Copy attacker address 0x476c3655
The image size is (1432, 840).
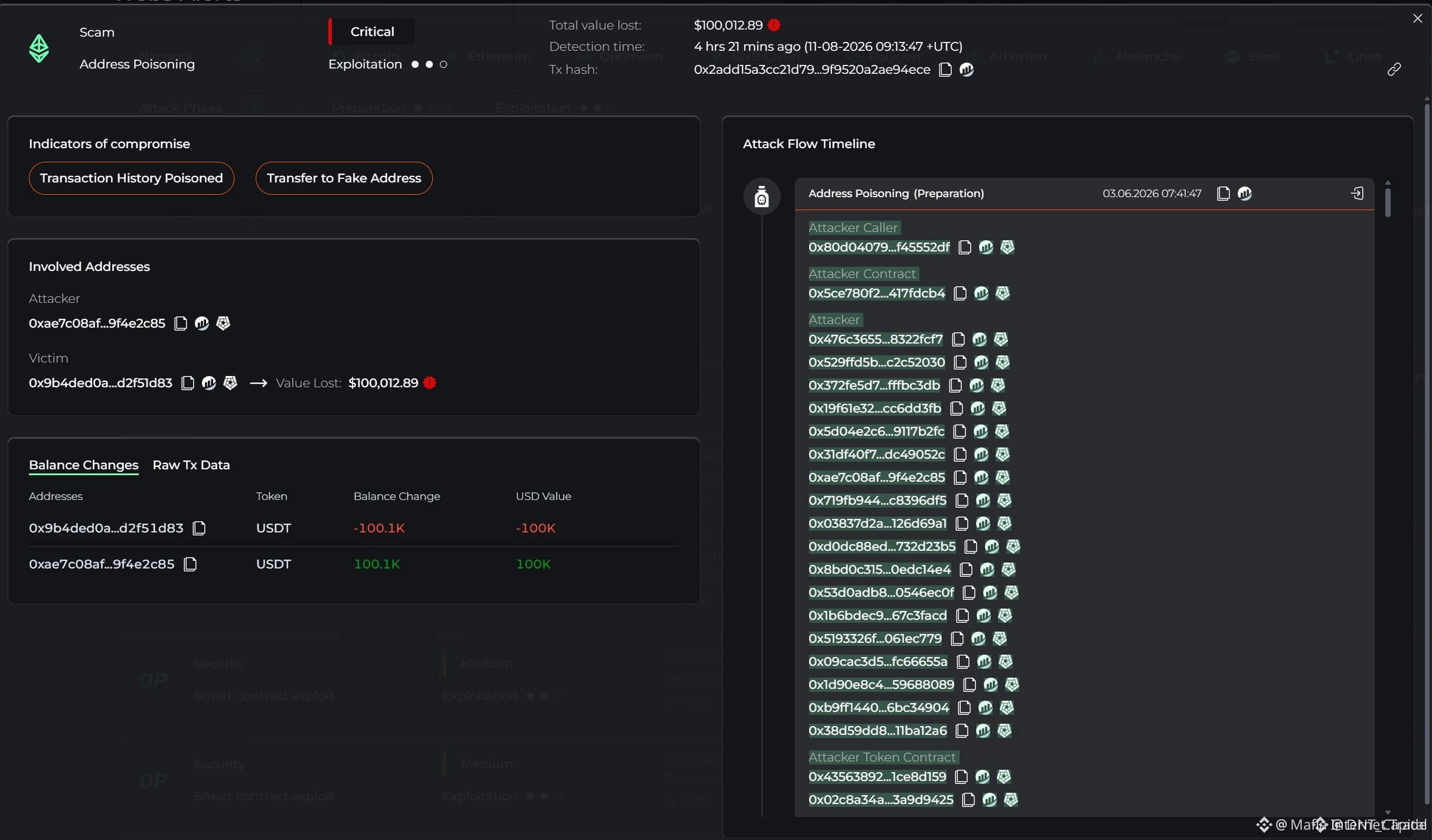tap(958, 339)
